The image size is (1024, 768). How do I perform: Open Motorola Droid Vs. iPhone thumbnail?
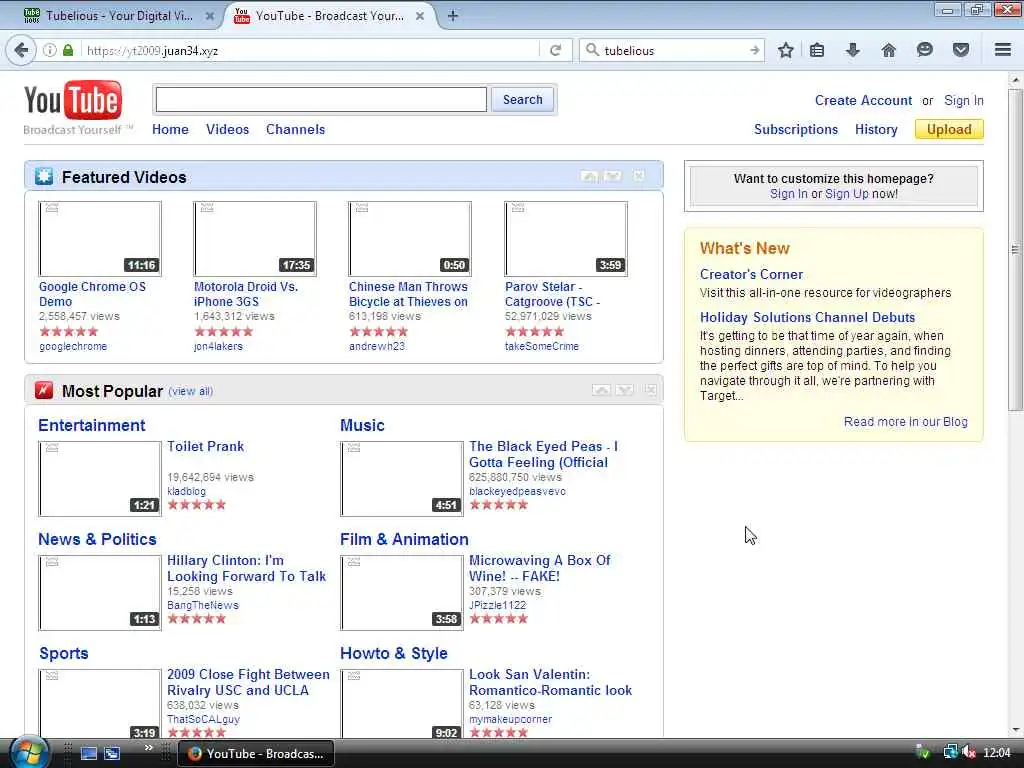click(x=255, y=239)
